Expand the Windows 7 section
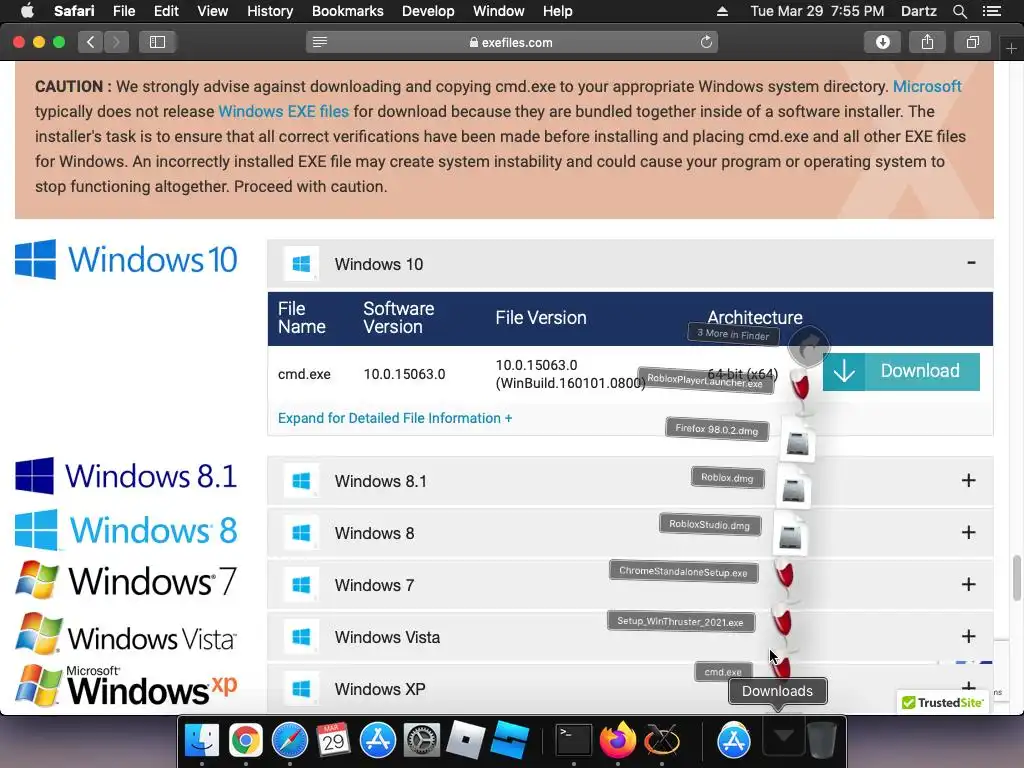The width and height of the screenshot is (1024, 768). 968,584
